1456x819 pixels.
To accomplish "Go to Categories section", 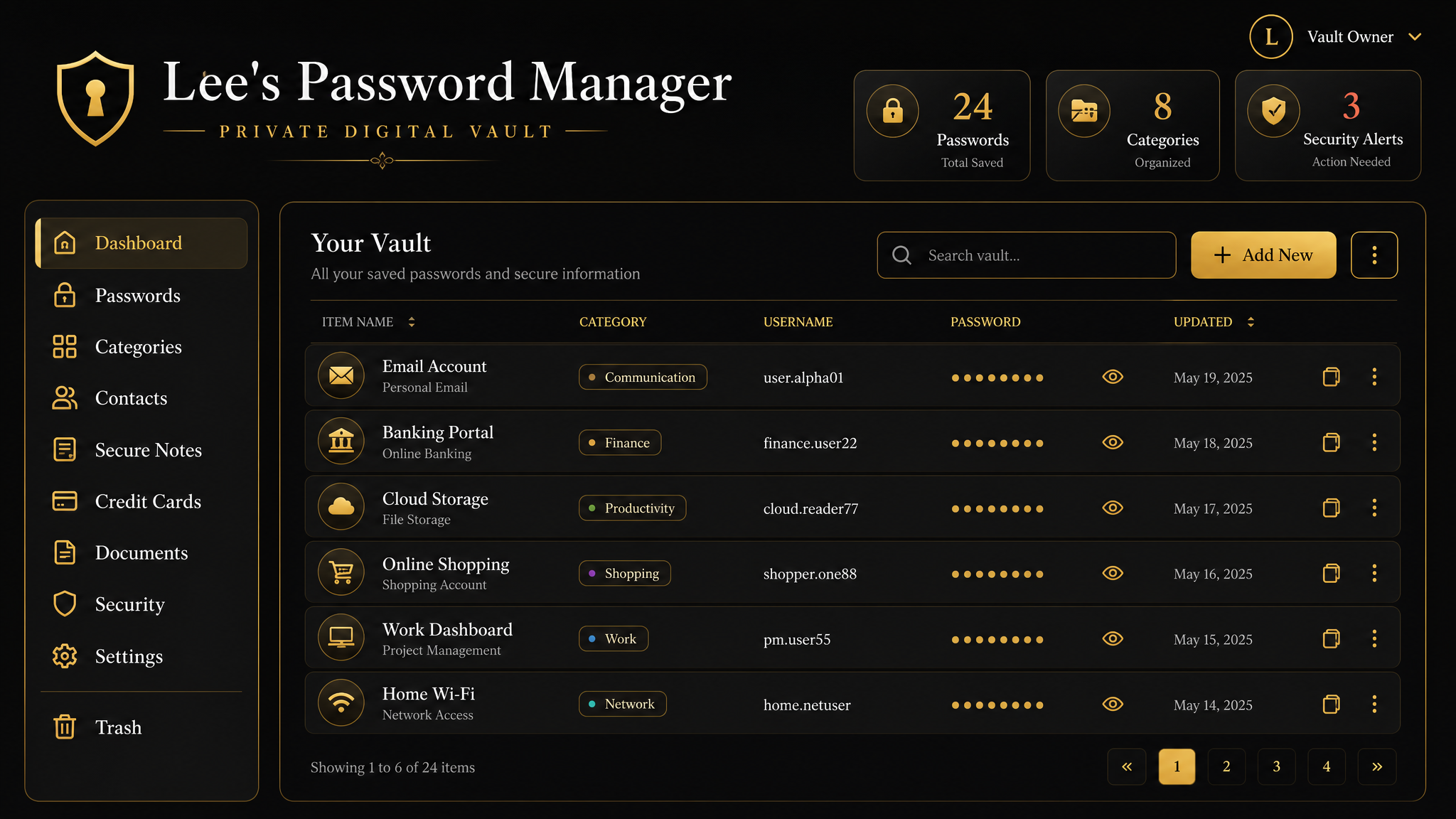I will [141, 347].
